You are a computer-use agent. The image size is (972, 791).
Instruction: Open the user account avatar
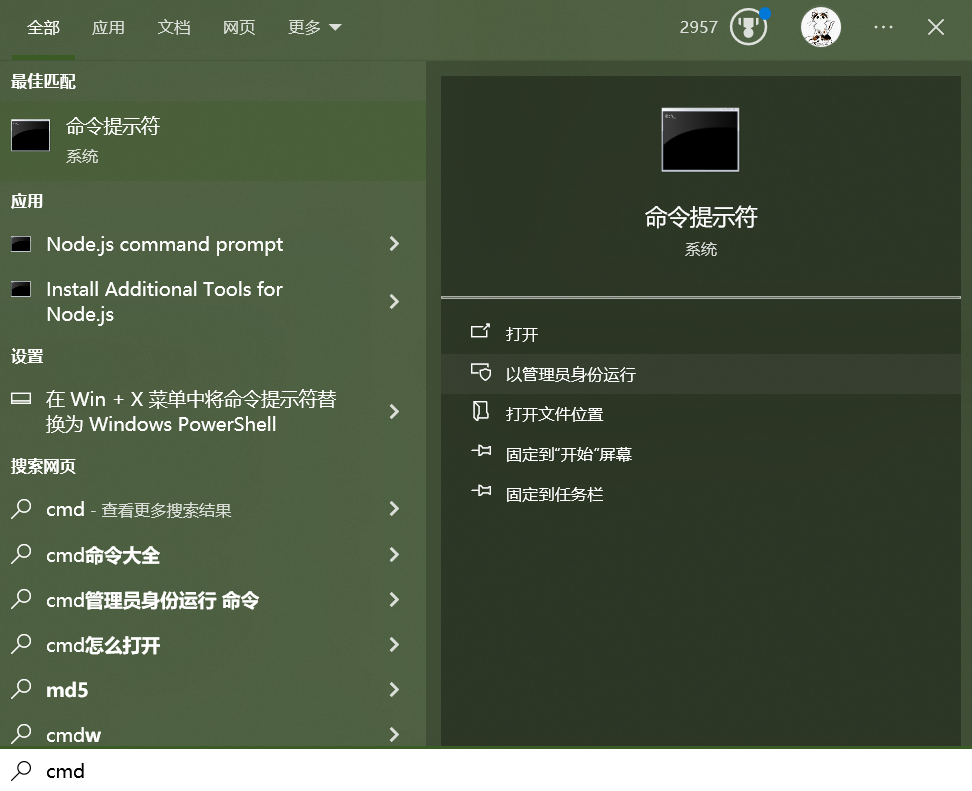click(x=820, y=27)
